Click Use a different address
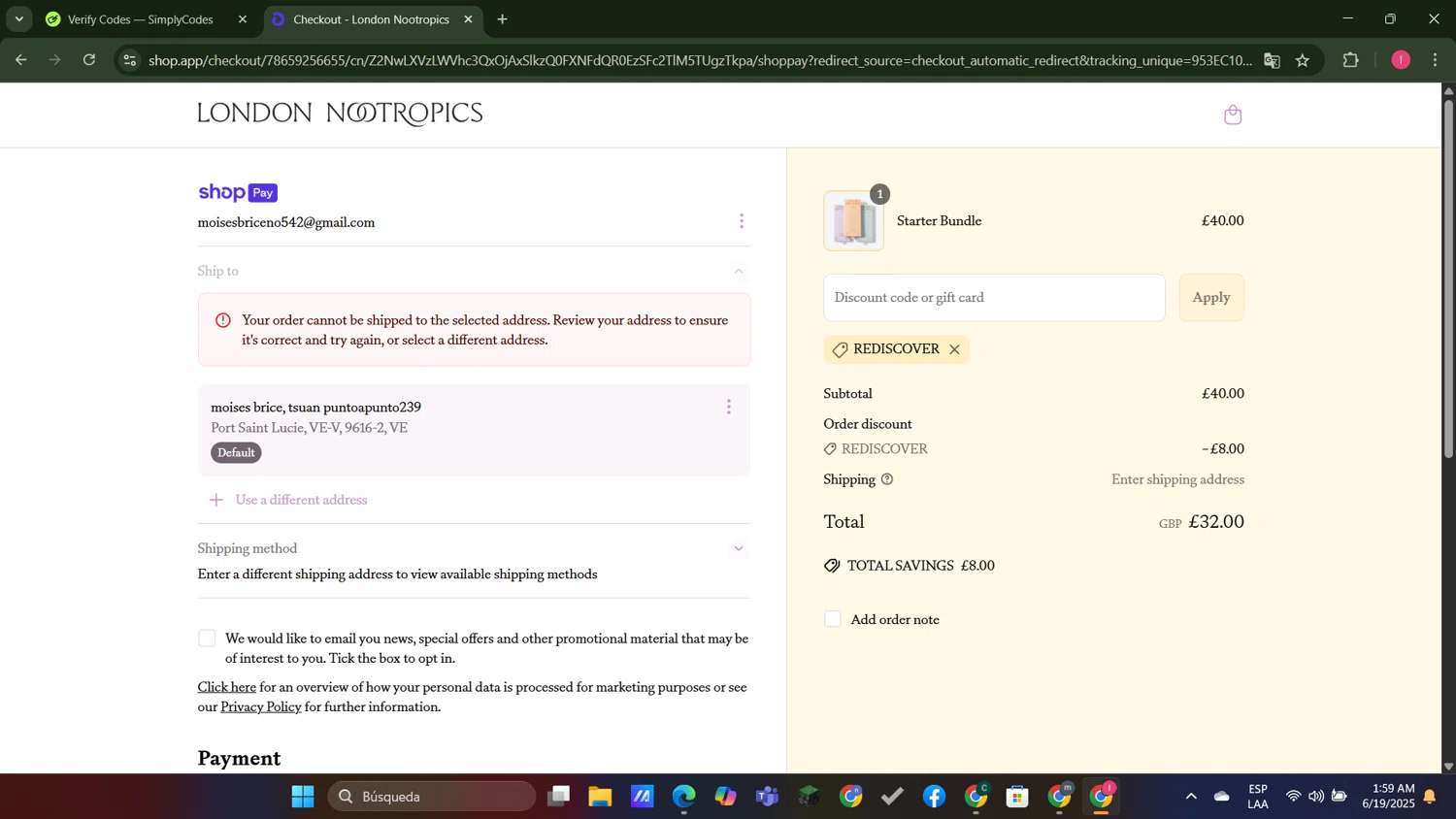This screenshot has width=1456, height=819. click(289, 500)
